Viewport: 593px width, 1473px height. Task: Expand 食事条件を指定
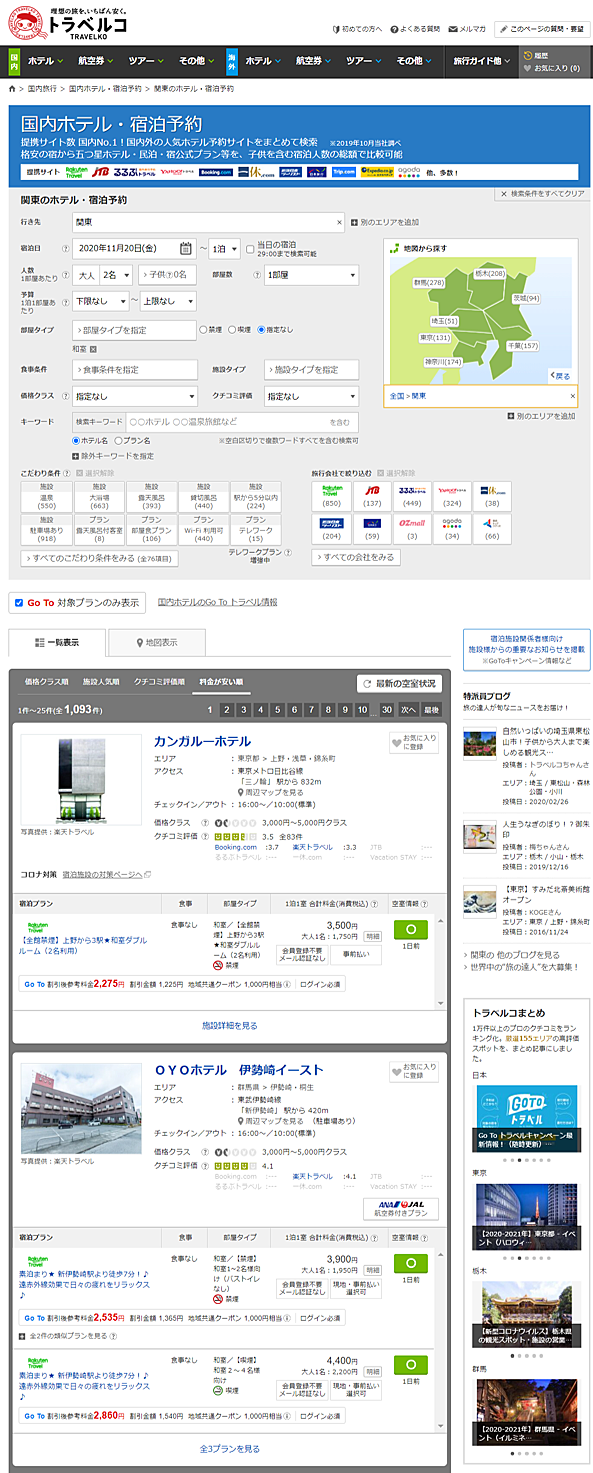[x=135, y=370]
